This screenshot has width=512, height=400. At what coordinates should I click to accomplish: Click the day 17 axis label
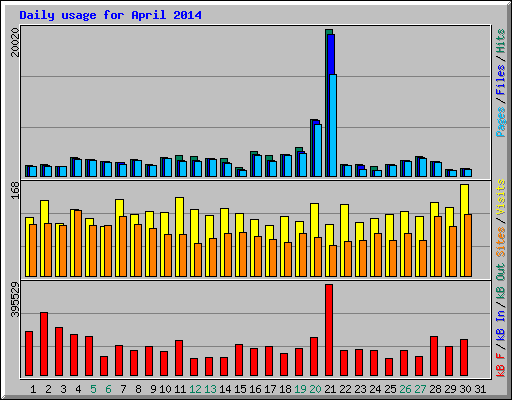click(270, 389)
